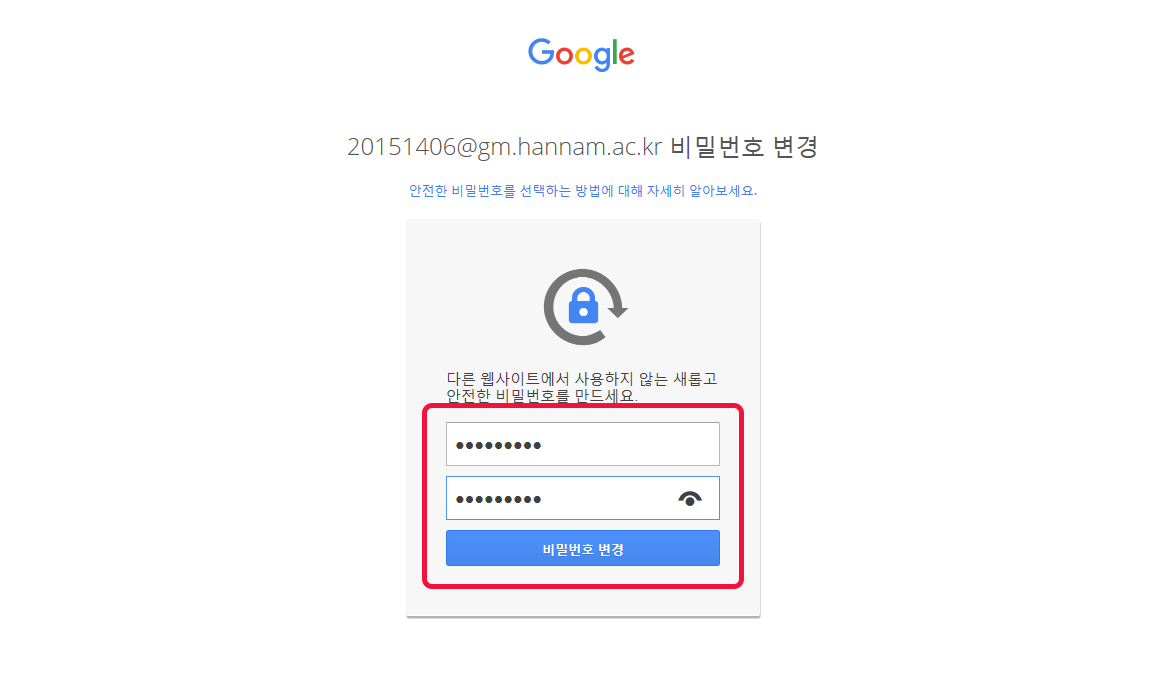
Task: Click the blue G letter in logo
Action: [x=541, y=53]
